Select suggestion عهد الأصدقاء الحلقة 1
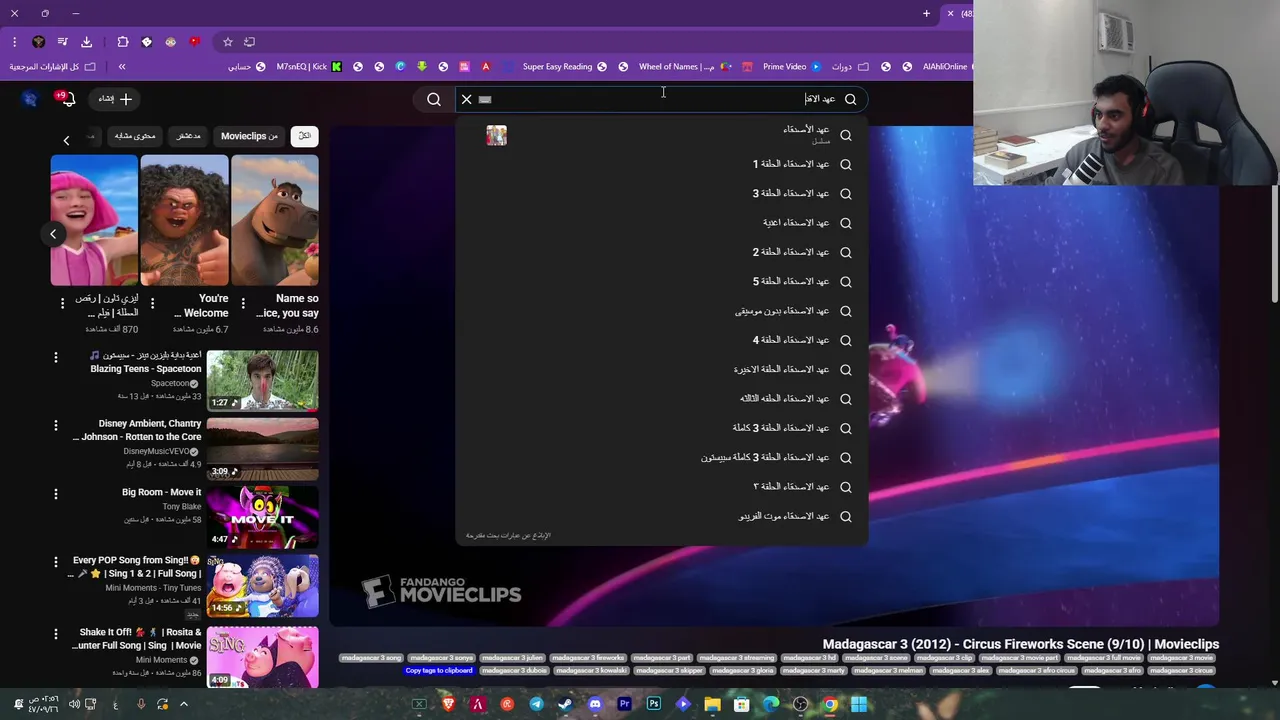The image size is (1280, 720). [x=661, y=164]
